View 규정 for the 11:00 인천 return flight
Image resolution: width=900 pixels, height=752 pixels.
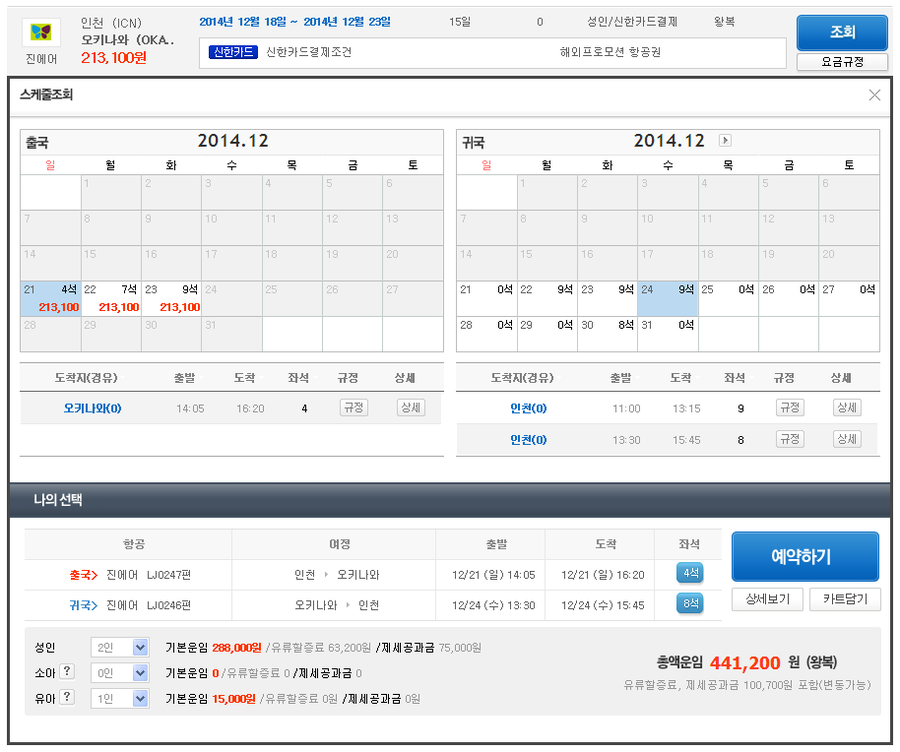point(789,408)
